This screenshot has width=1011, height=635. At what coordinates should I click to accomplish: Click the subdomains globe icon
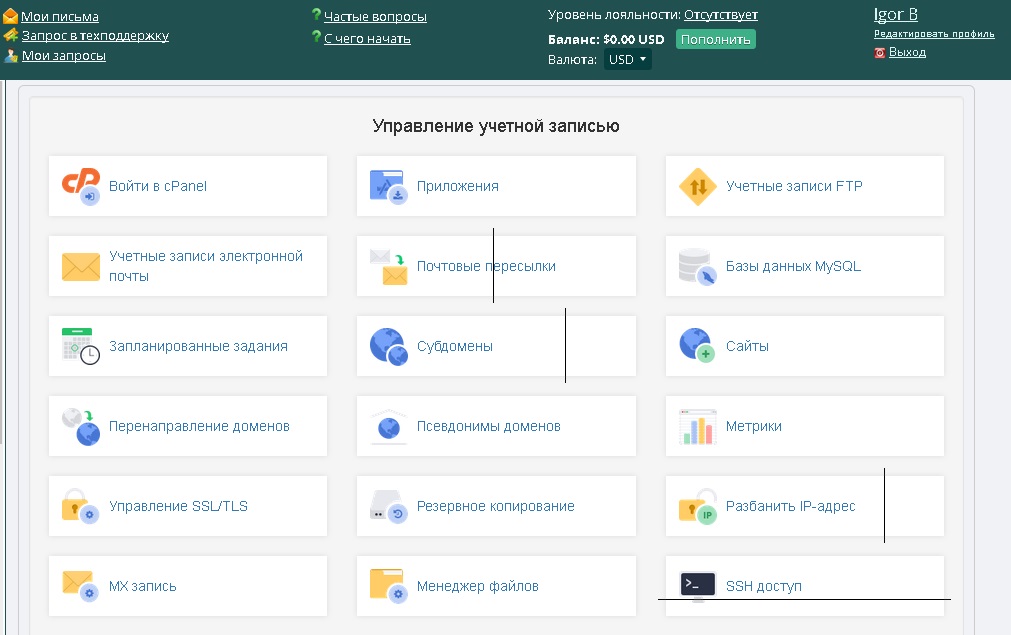(x=388, y=346)
